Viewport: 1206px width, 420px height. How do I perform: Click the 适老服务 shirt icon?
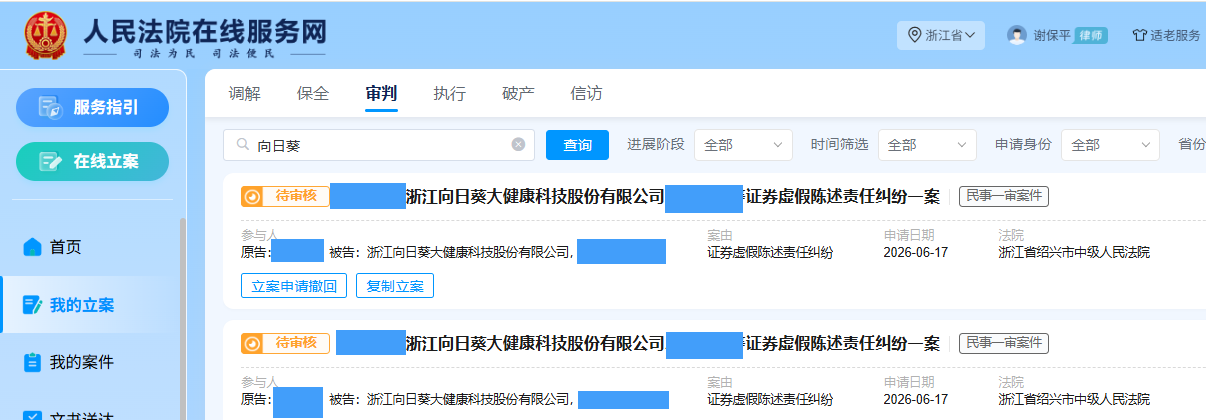tap(1139, 35)
